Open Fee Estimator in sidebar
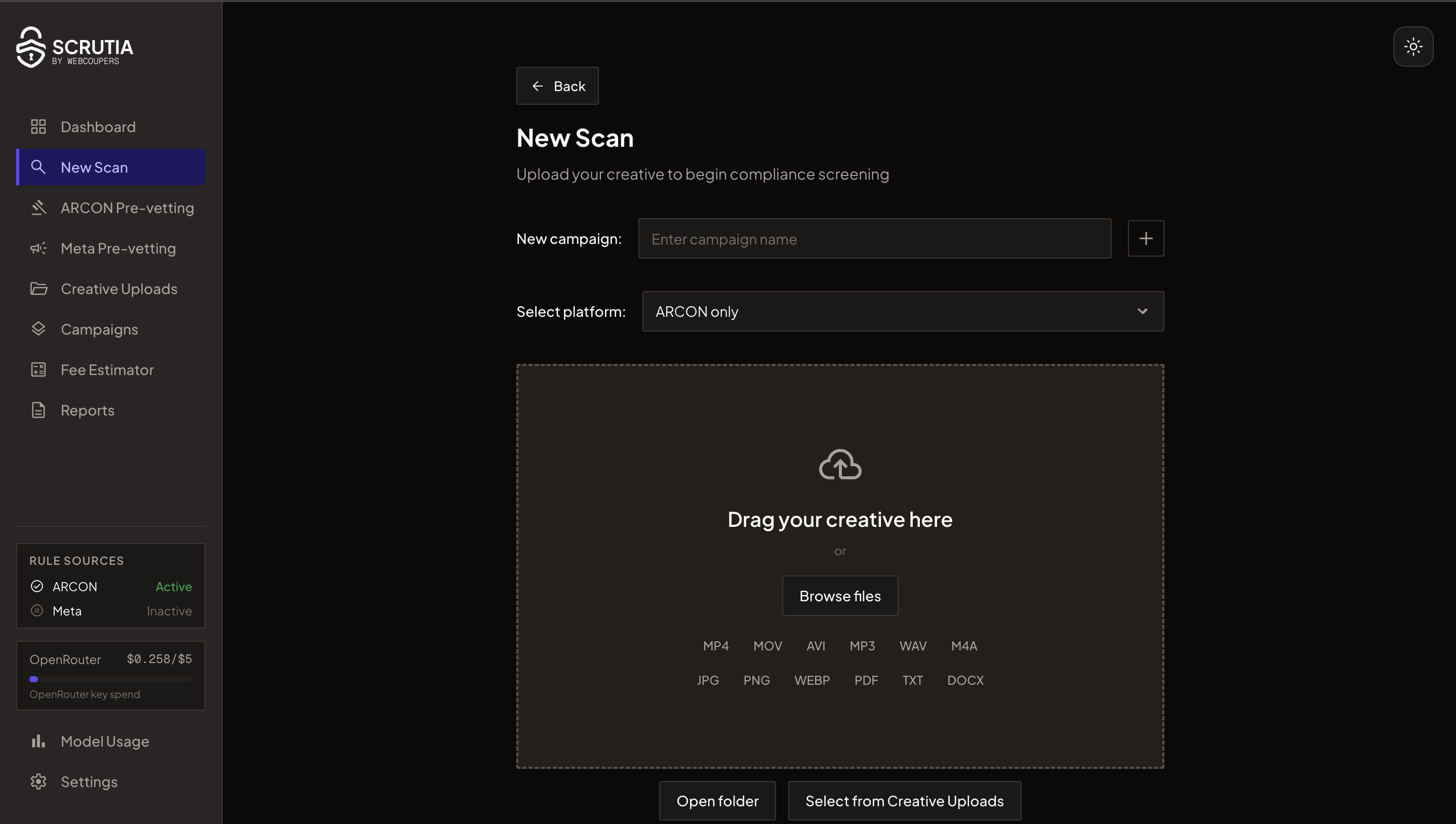Screen dimensions: 1456x824 111,369
